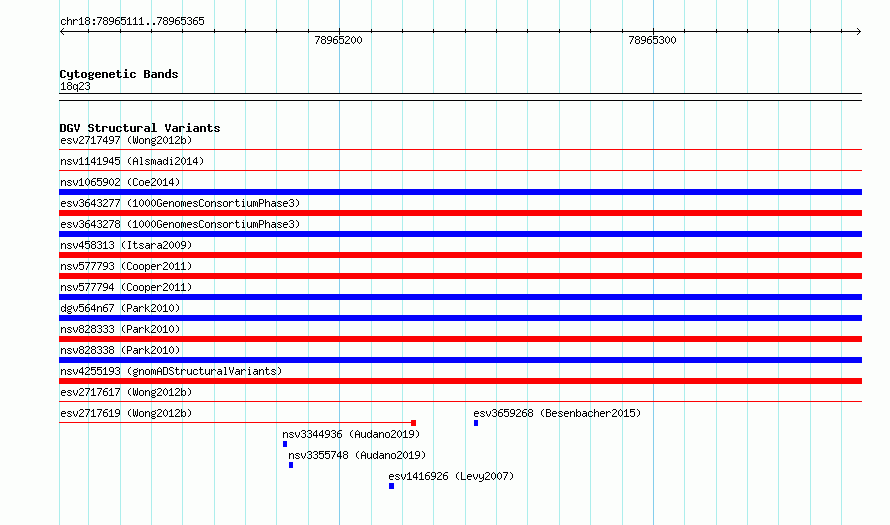The height and width of the screenshot is (525, 890).
Task: Click thin red line of nsv1141945
Action: [x=460, y=170]
